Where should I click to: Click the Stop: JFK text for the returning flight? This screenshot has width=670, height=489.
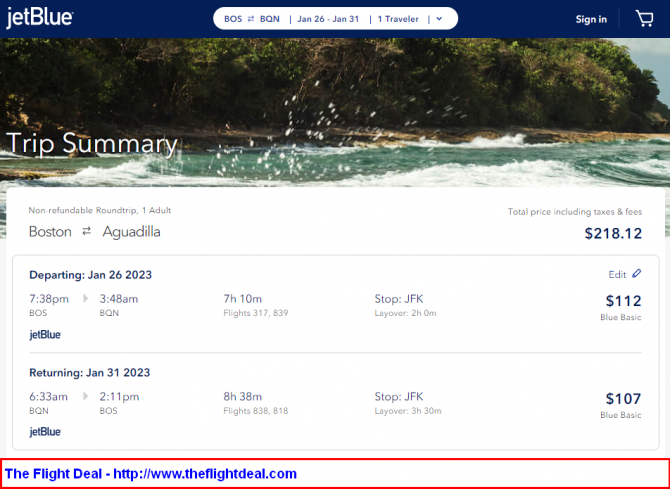point(399,397)
